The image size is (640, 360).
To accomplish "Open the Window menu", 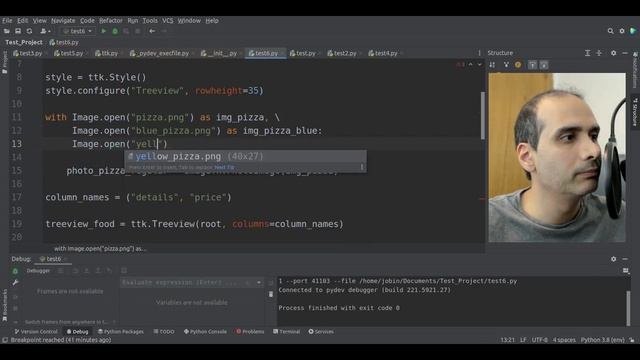I will pos(189,20).
